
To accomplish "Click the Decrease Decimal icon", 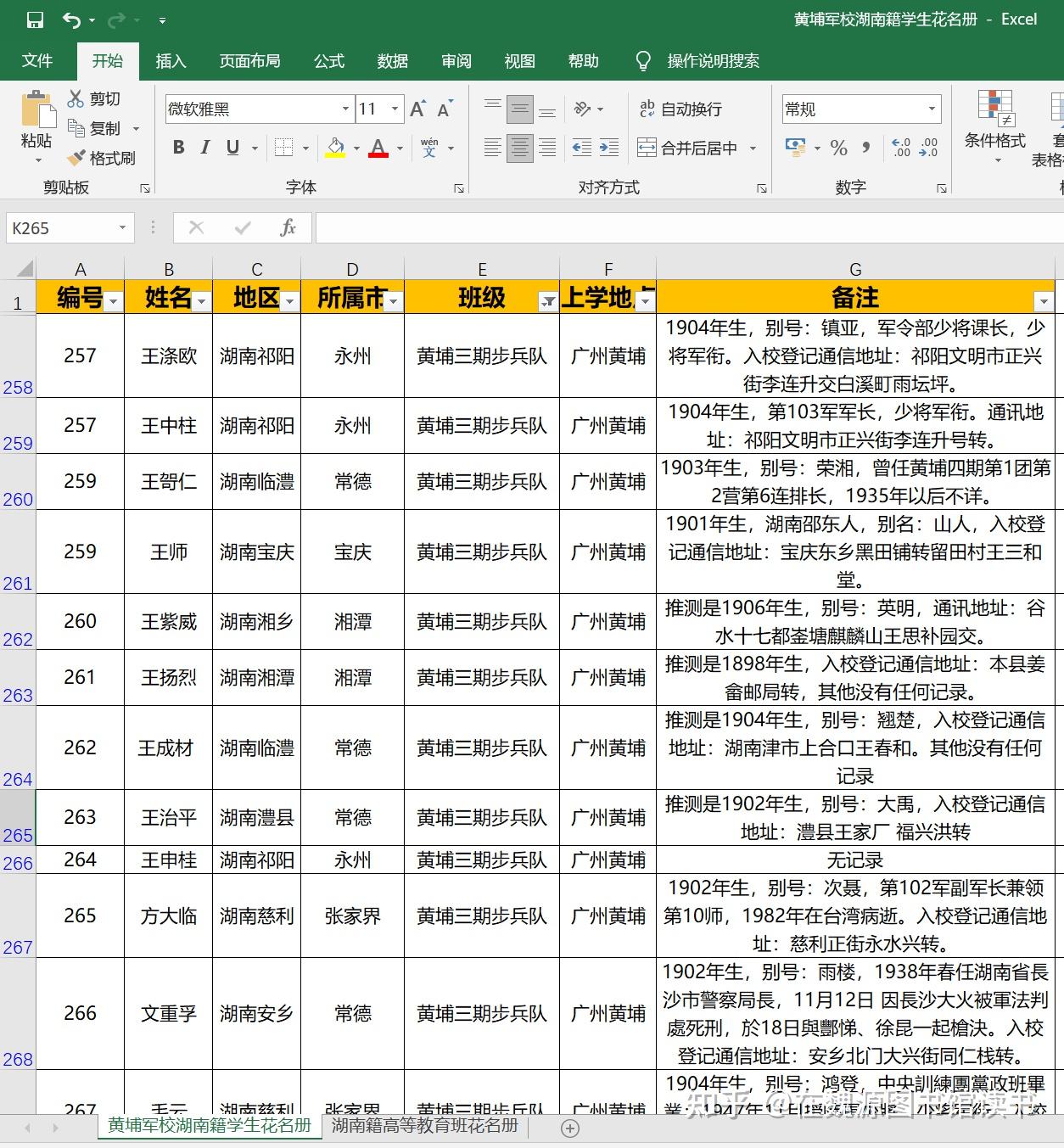I will (x=929, y=148).
